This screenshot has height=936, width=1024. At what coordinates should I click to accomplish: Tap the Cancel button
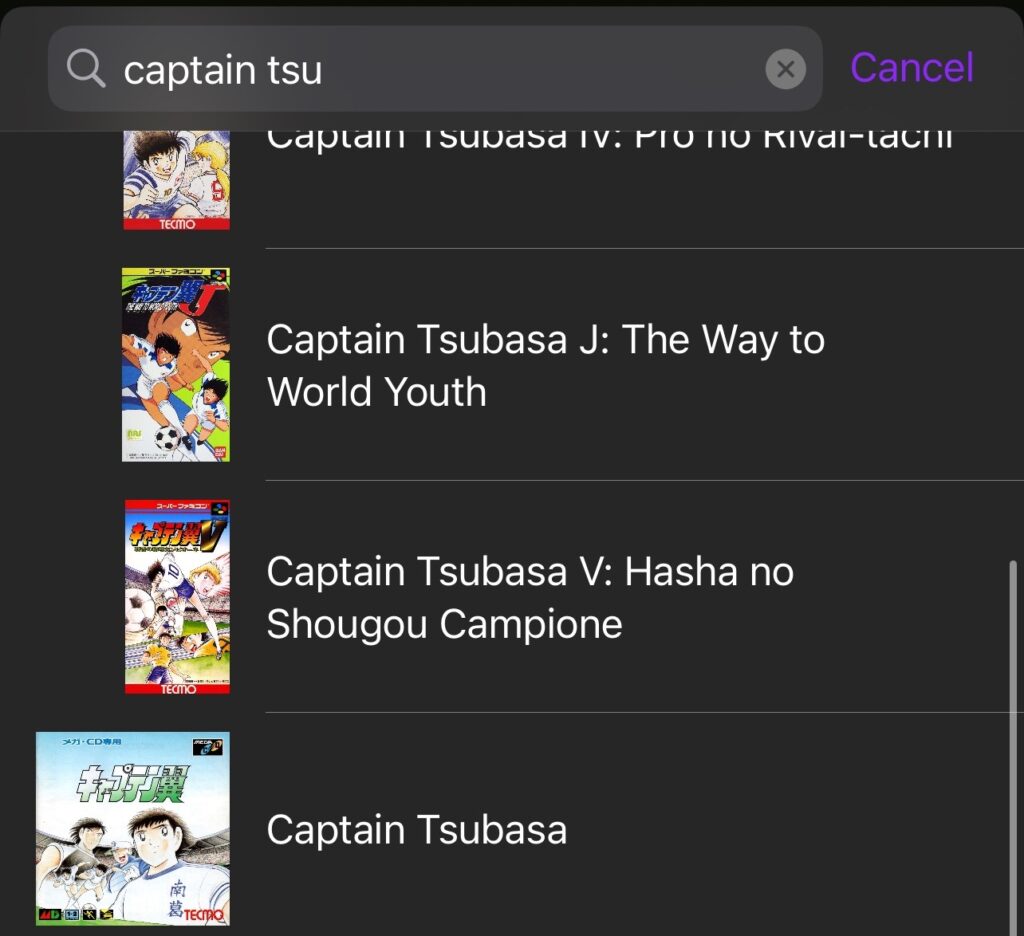coord(911,68)
